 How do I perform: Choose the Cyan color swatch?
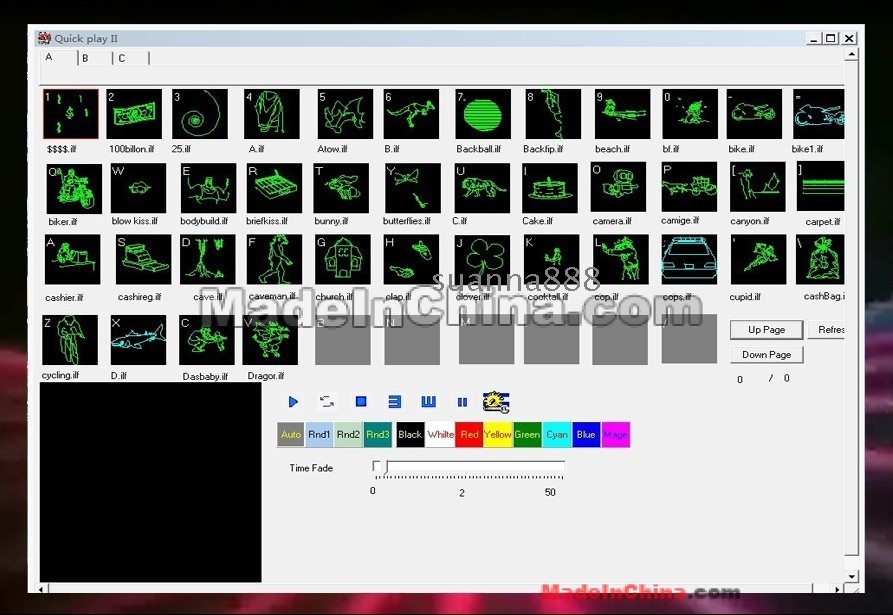tap(557, 434)
